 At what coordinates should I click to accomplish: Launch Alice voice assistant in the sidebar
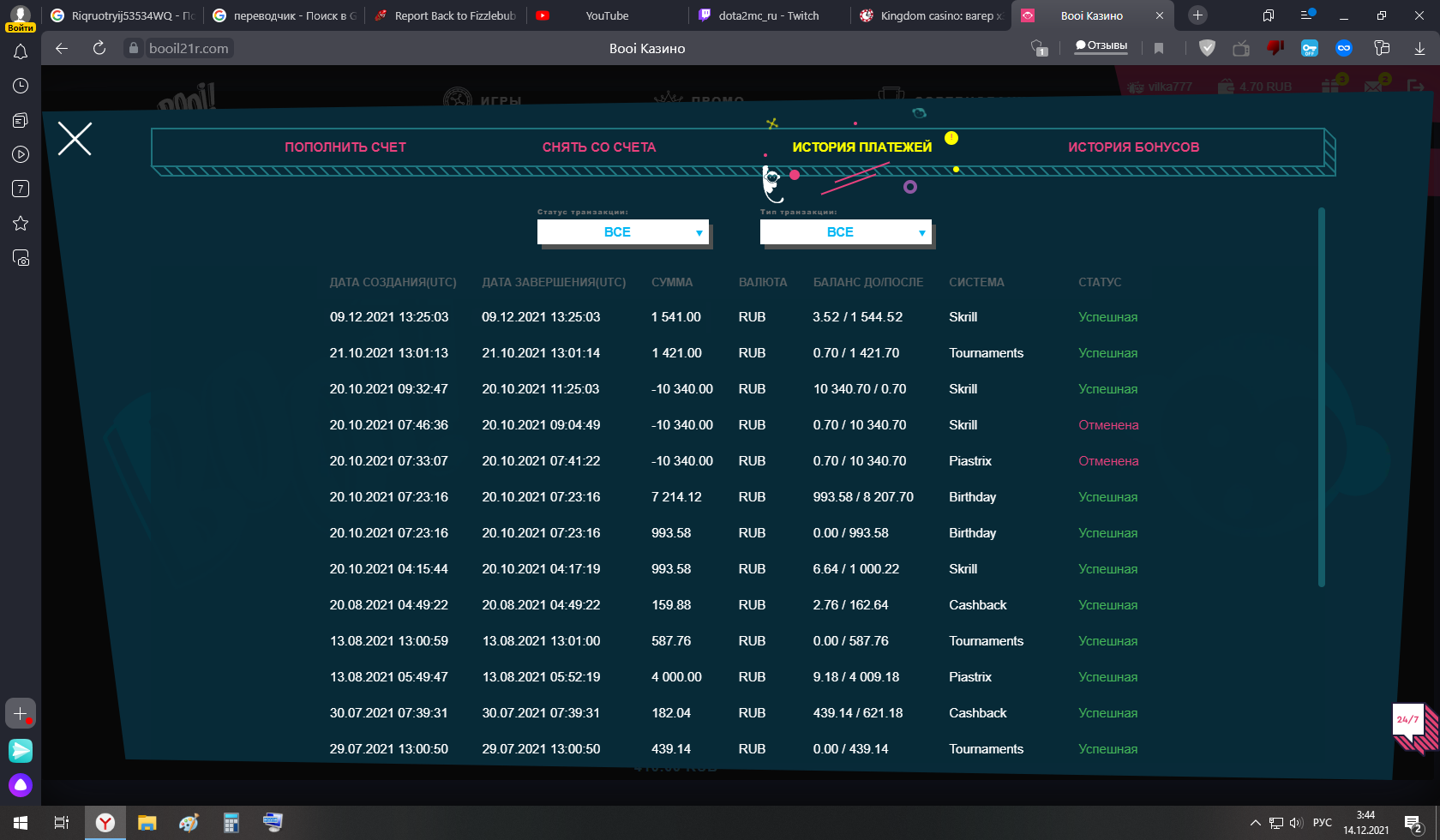[x=21, y=784]
